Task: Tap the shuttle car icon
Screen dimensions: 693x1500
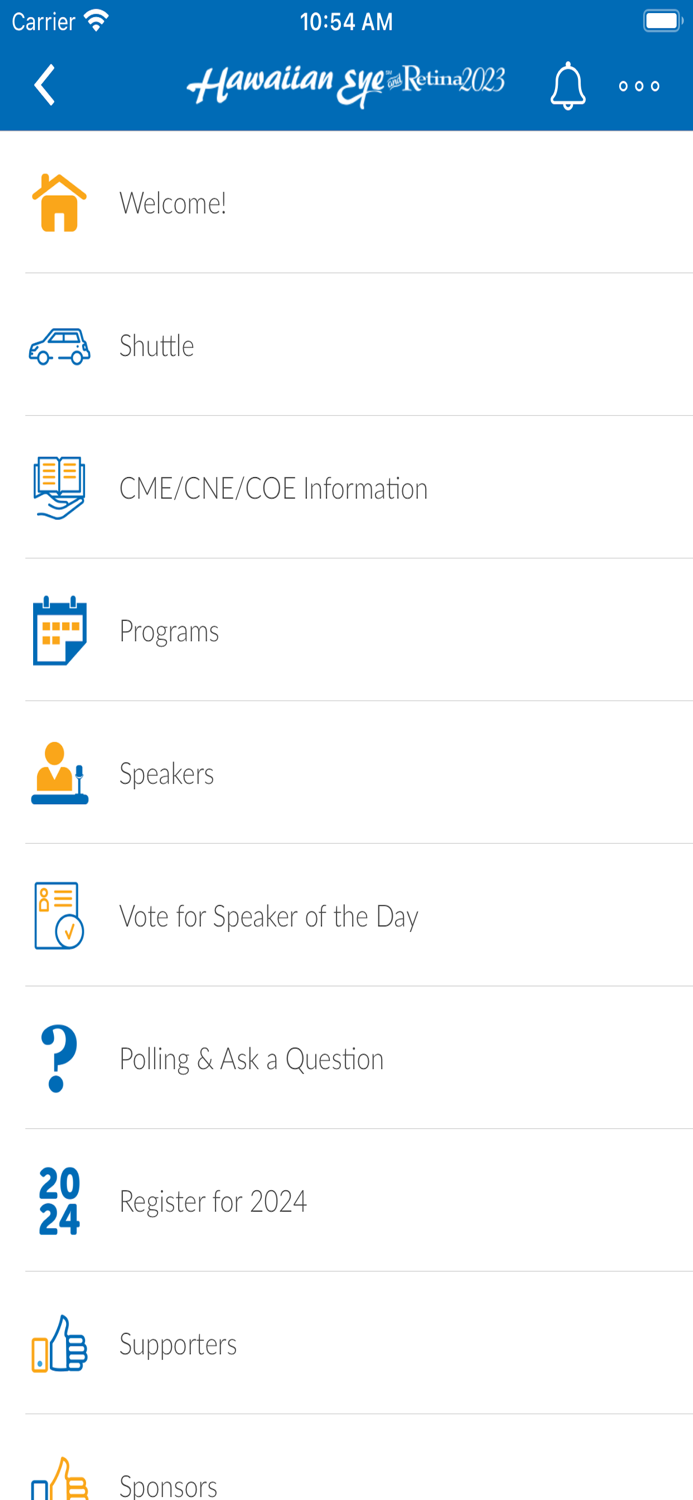Action: click(59, 346)
